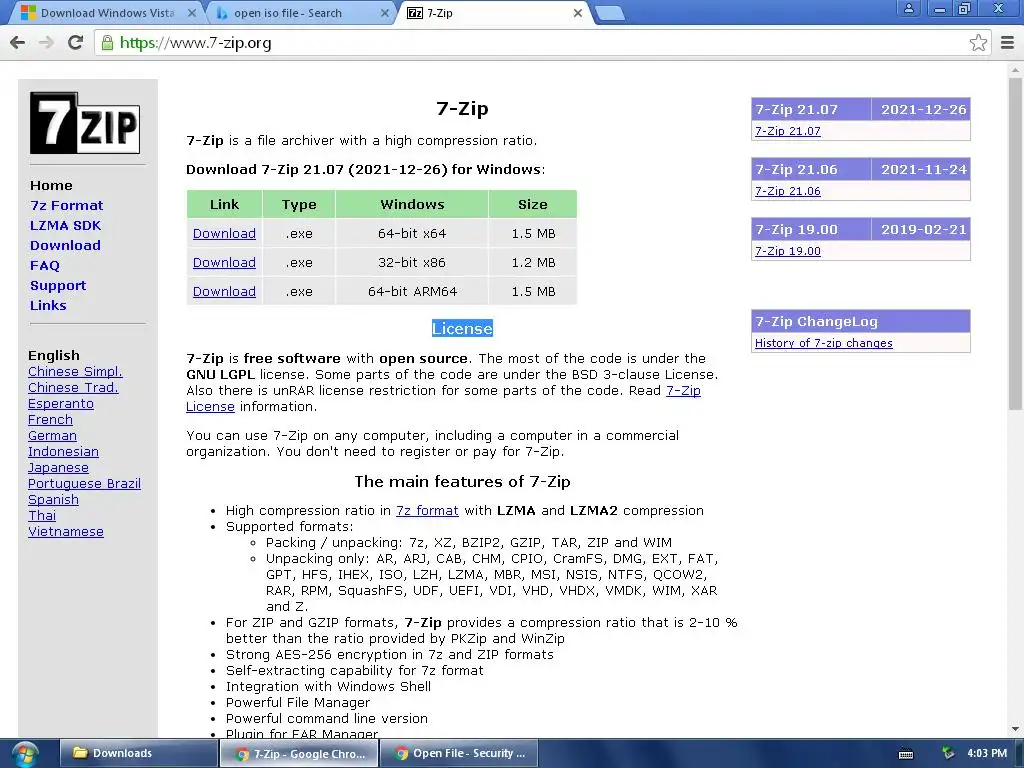Image resolution: width=1024 pixels, height=768 pixels.
Task: Switch language to Portuguese Brazil
Action: pos(84,484)
